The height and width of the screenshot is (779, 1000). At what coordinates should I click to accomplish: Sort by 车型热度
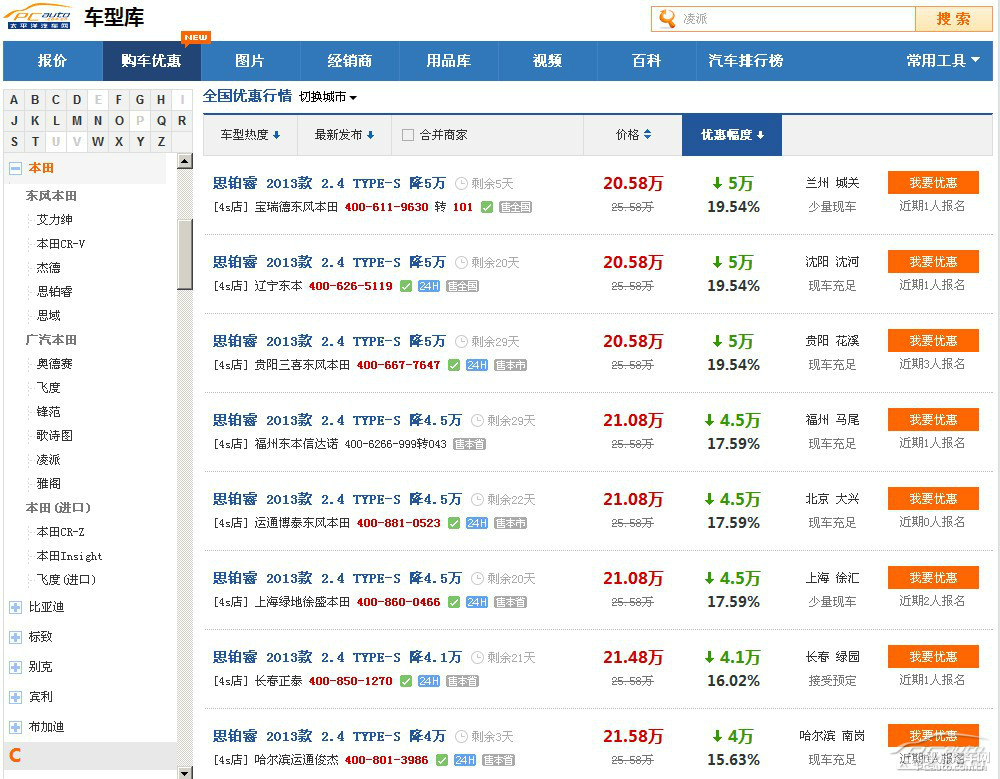click(x=250, y=135)
